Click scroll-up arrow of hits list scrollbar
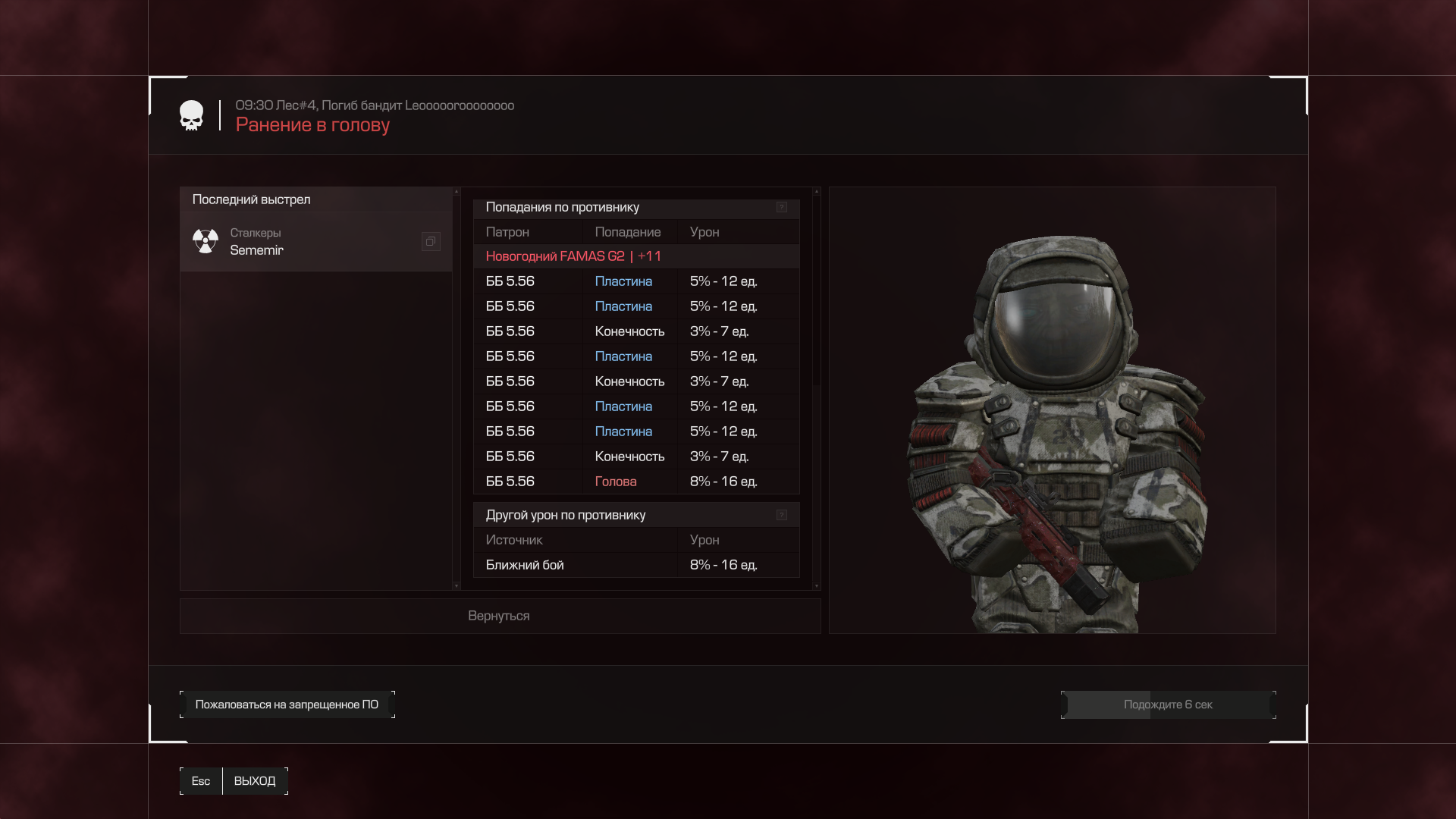The width and height of the screenshot is (1456, 819). pyautogui.click(x=816, y=192)
